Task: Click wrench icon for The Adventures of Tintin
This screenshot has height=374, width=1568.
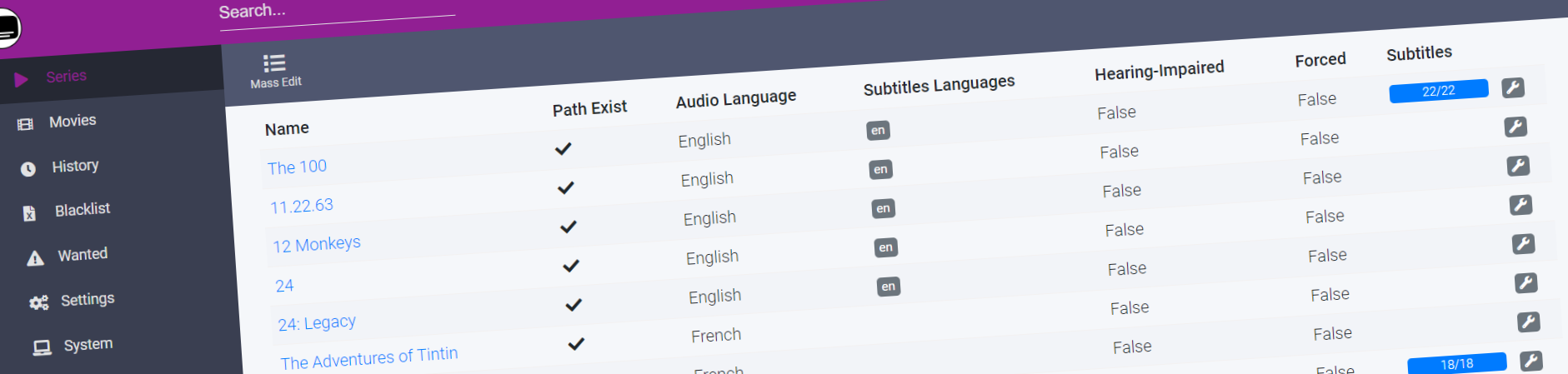Action: (x=1526, y=283)
